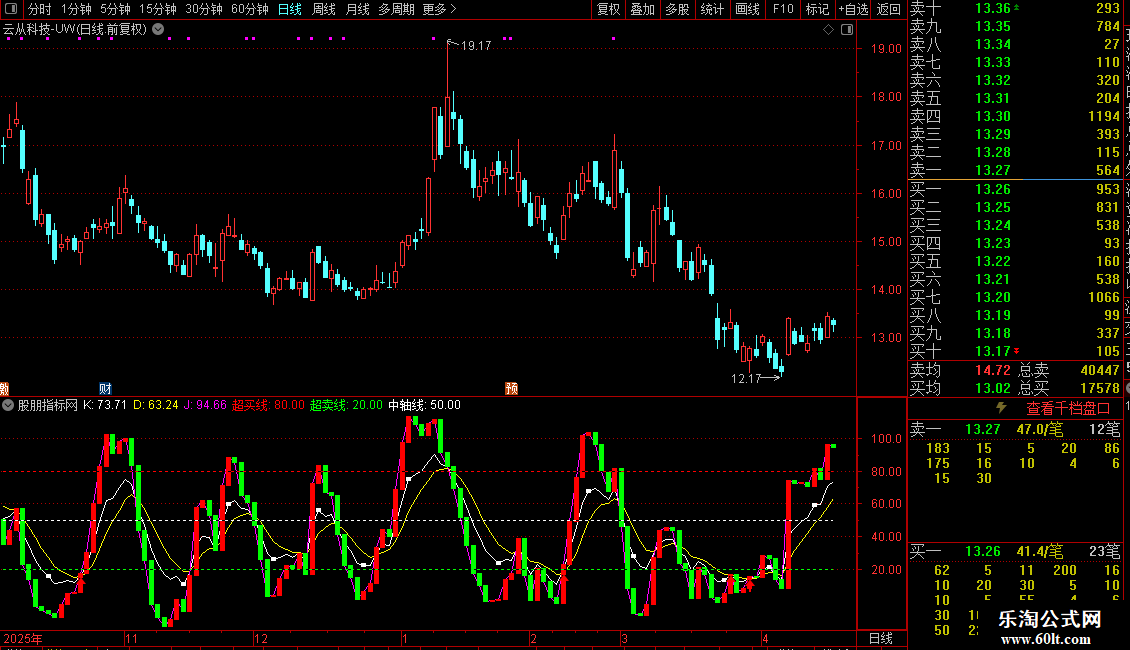Select the 60分钟 period tab
This screenshot has height=650, width=1130.
[x=250, y=9]
